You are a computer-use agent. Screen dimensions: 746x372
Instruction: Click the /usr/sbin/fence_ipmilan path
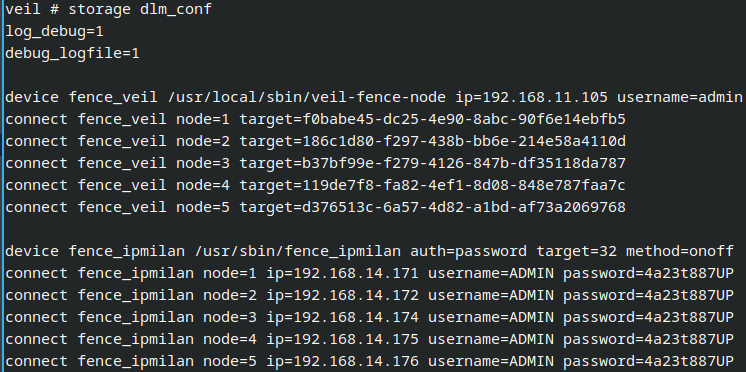pyautogui.click(x=298, y=251)
